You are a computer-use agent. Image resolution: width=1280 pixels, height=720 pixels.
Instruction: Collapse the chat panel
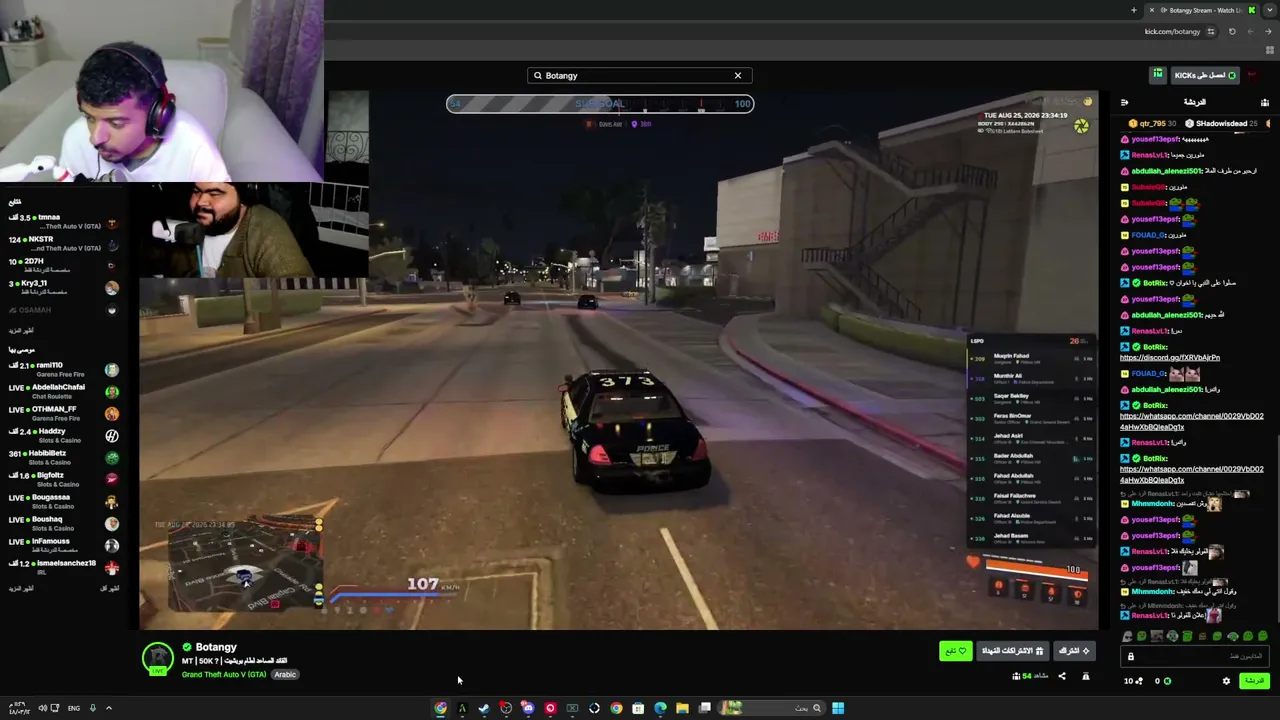[1124, 102]
